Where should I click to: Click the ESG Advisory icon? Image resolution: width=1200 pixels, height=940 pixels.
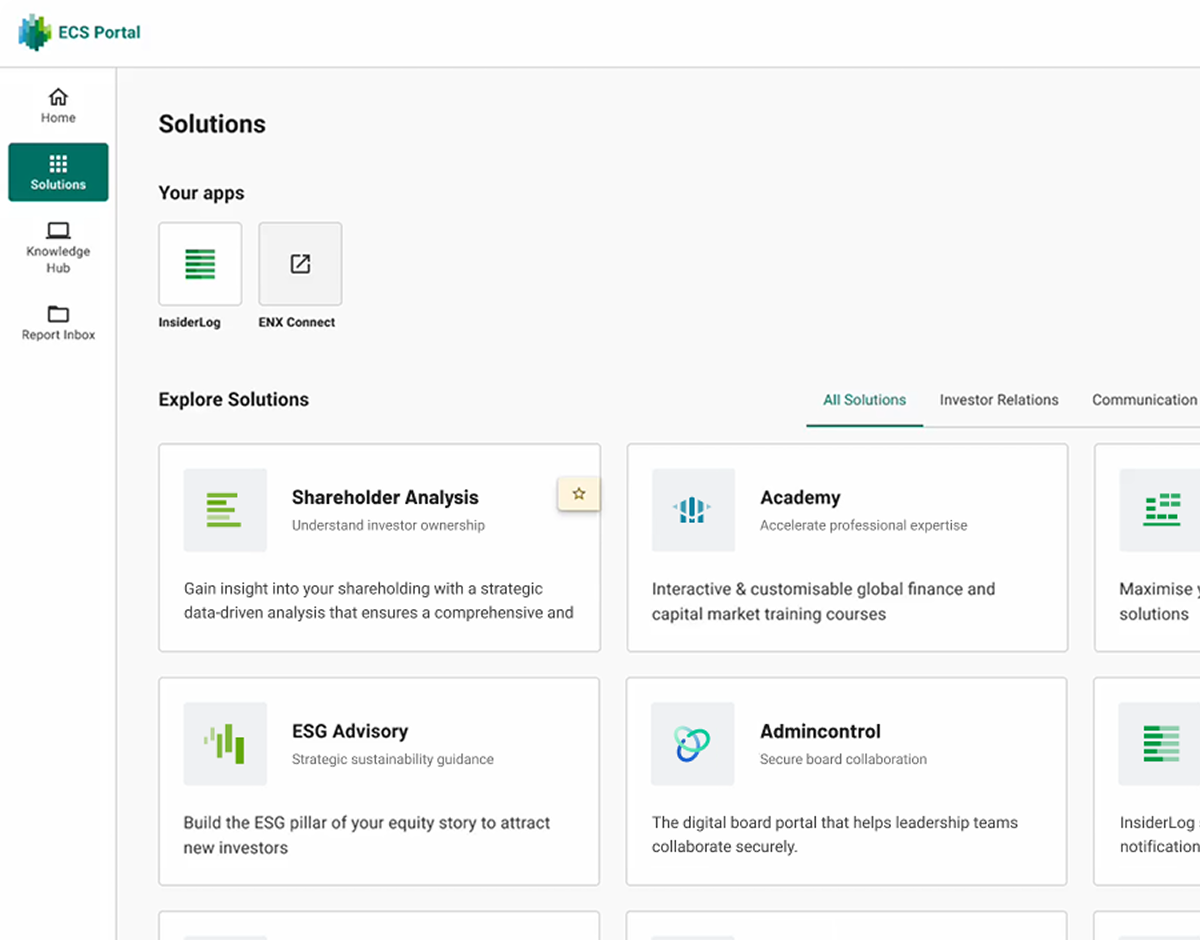tap(225, 744)
